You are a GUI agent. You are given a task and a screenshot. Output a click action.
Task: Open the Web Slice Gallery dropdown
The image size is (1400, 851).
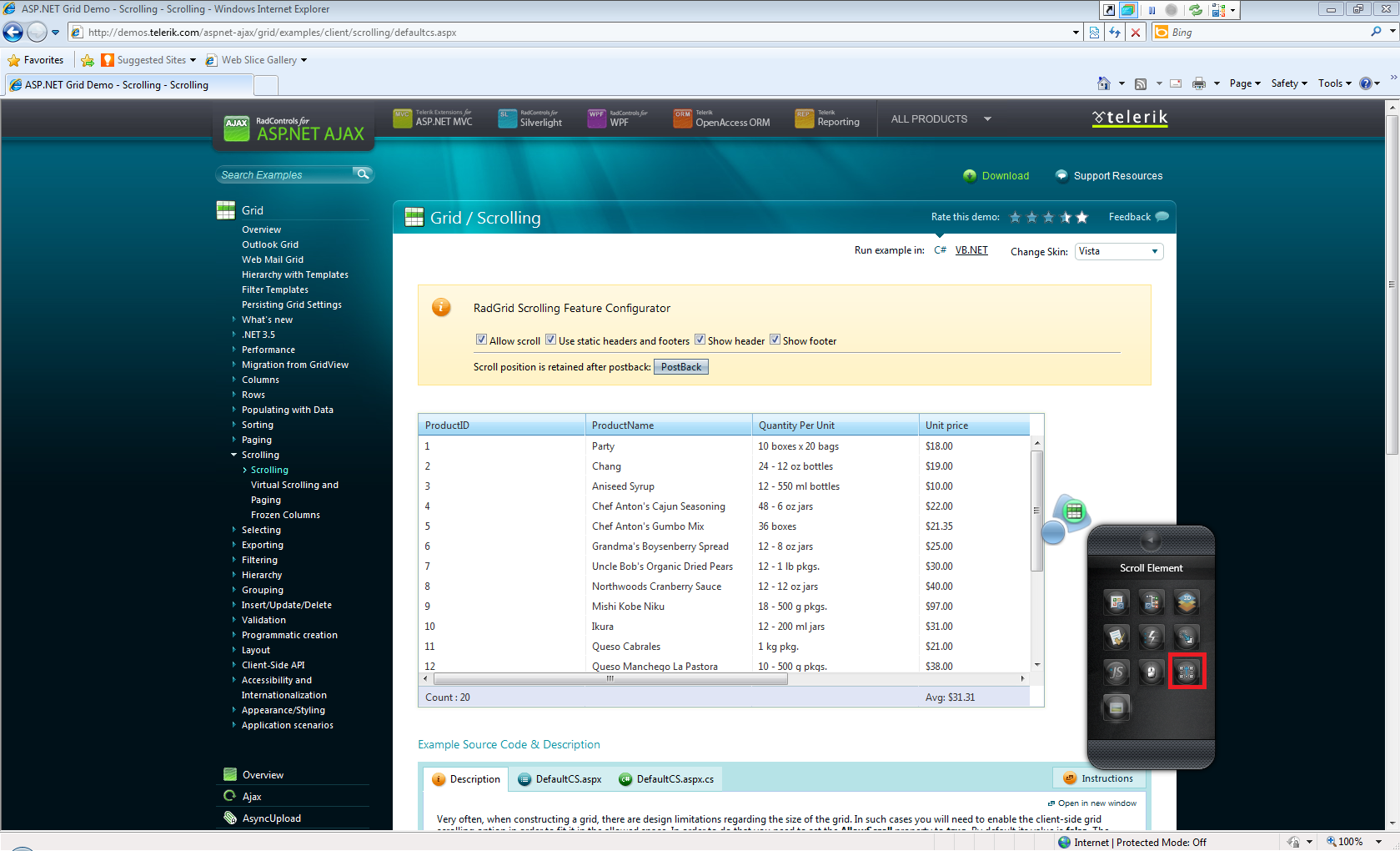tap(304, 60)
